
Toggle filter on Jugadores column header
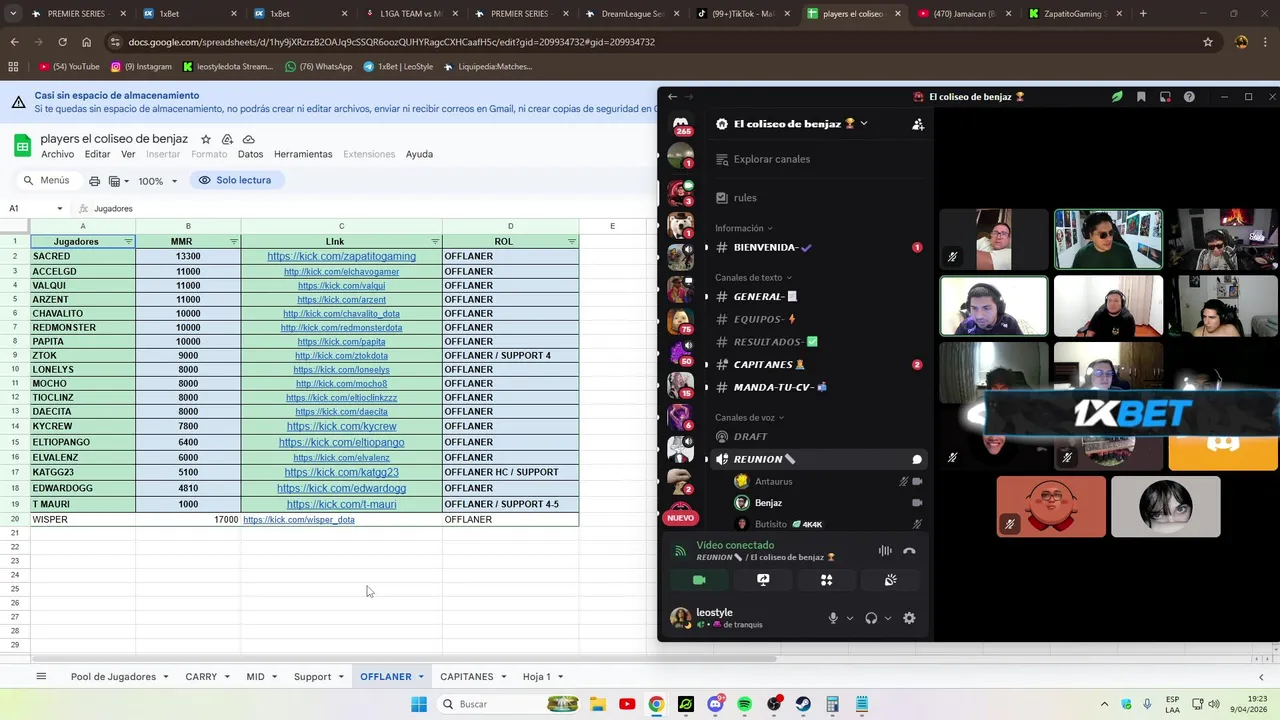[128, 242]
